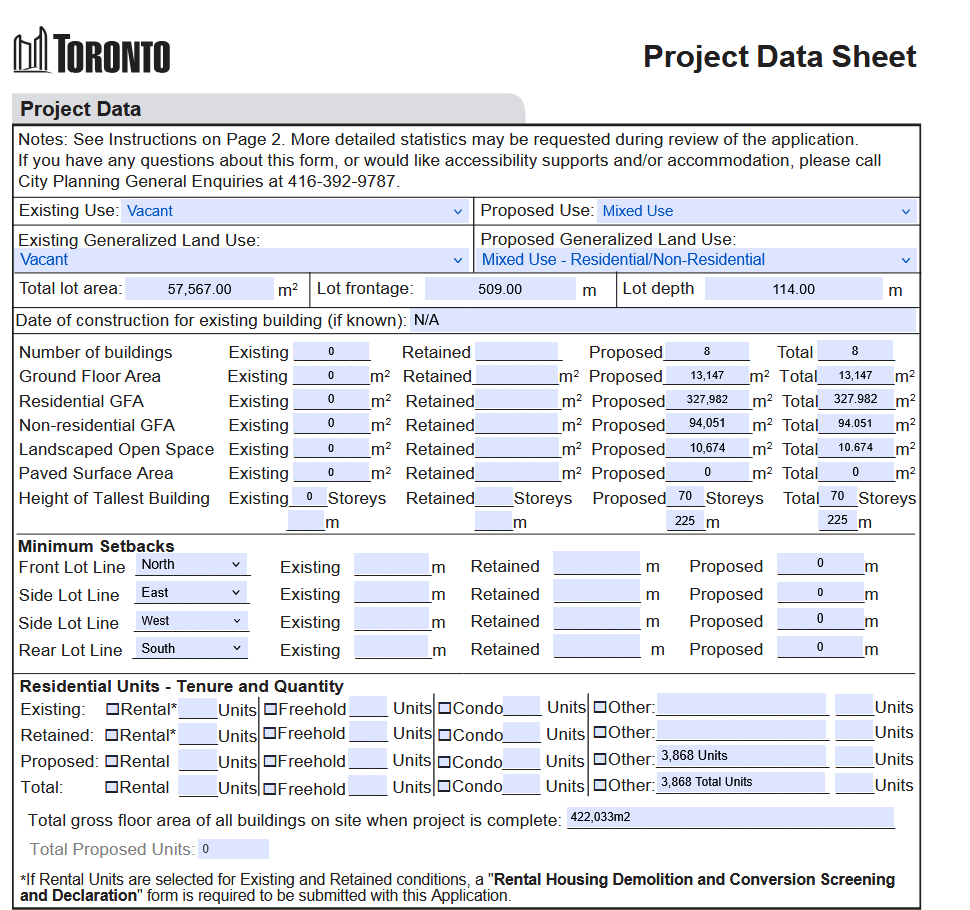Screen dimensions: 970x910
Task: Click the Total lot area field
Action: [x=199, y=289]
